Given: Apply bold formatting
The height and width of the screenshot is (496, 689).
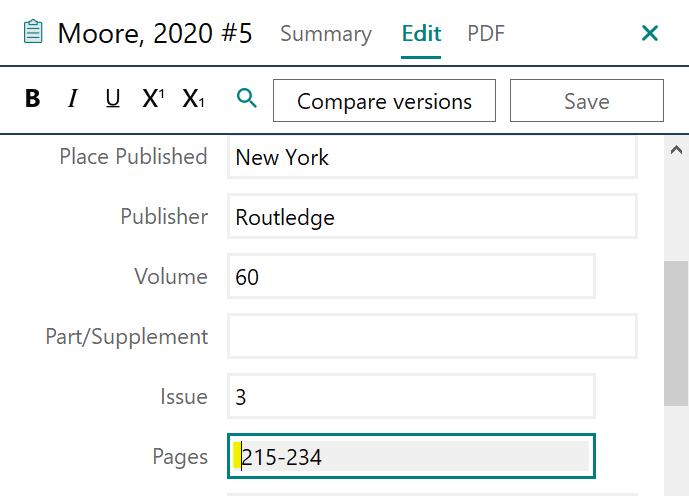Looking at the screenshot, I should point(33,99).
